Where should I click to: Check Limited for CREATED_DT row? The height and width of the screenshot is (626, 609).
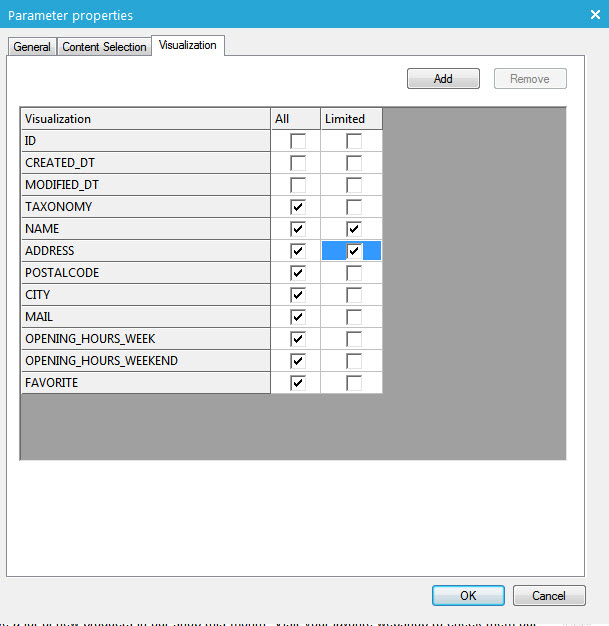tap(353, 163)
